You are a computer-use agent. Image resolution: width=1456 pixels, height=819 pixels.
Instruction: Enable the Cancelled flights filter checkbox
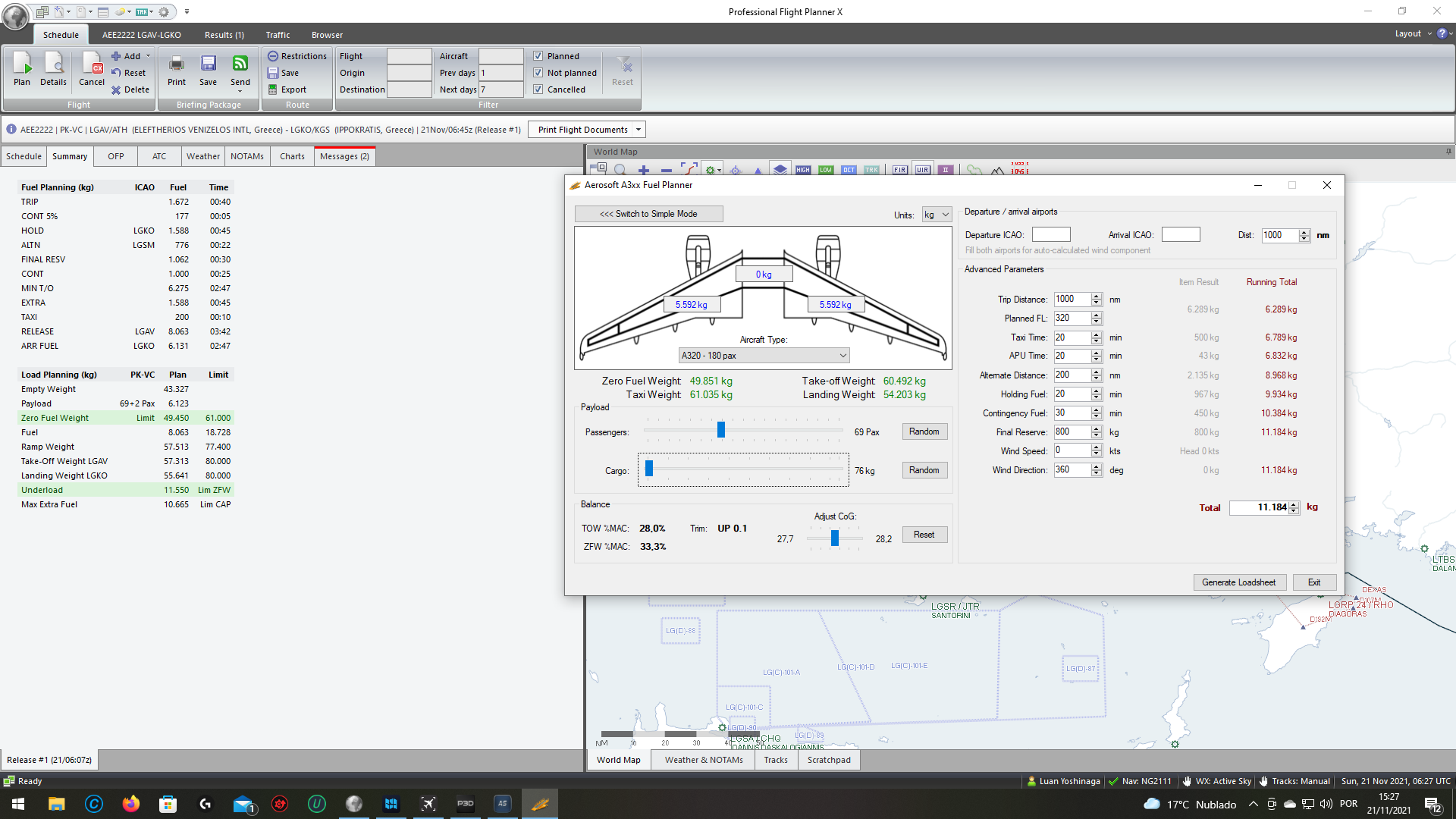pyautogui.click(x=538, y=89)
